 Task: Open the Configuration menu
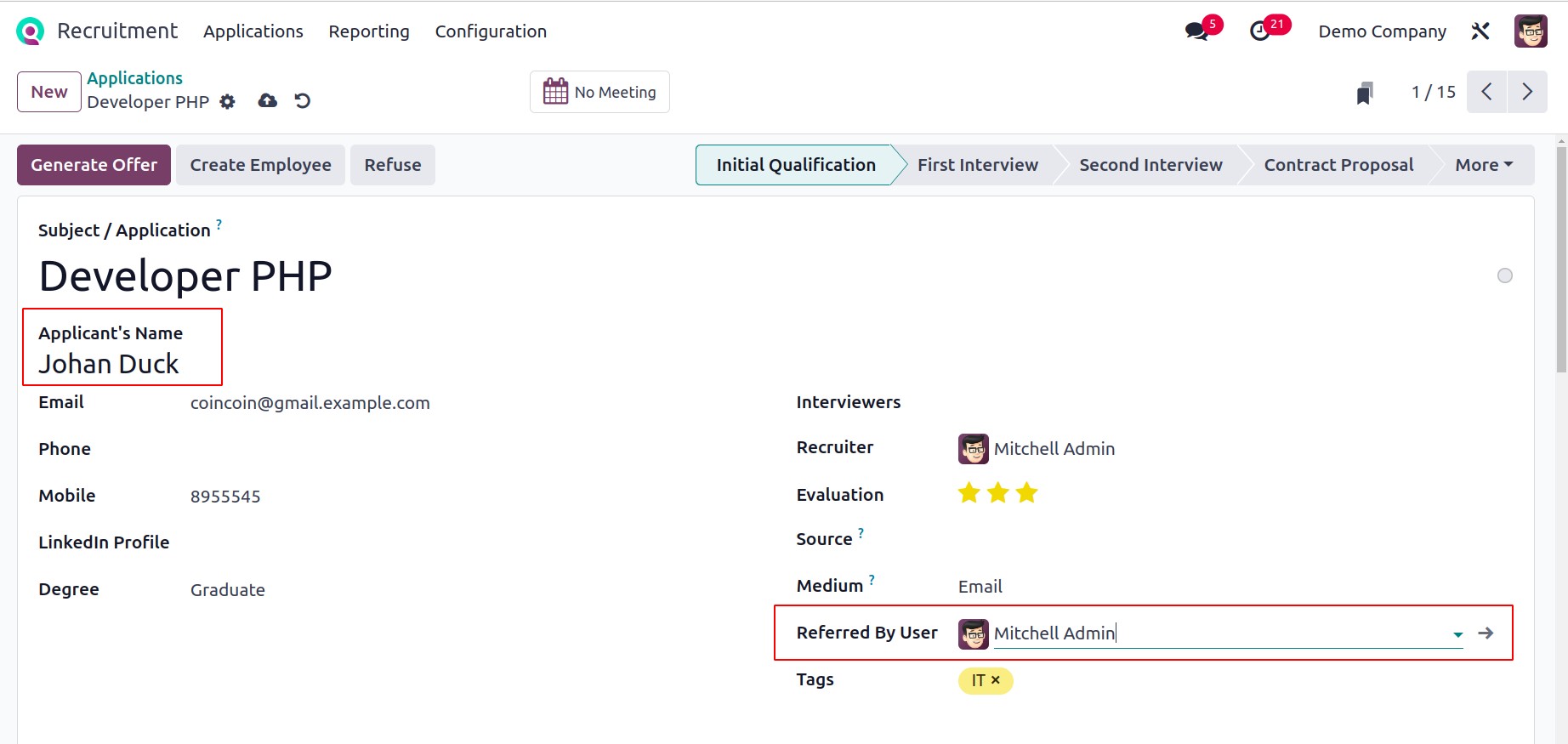[x=491, y=31]
